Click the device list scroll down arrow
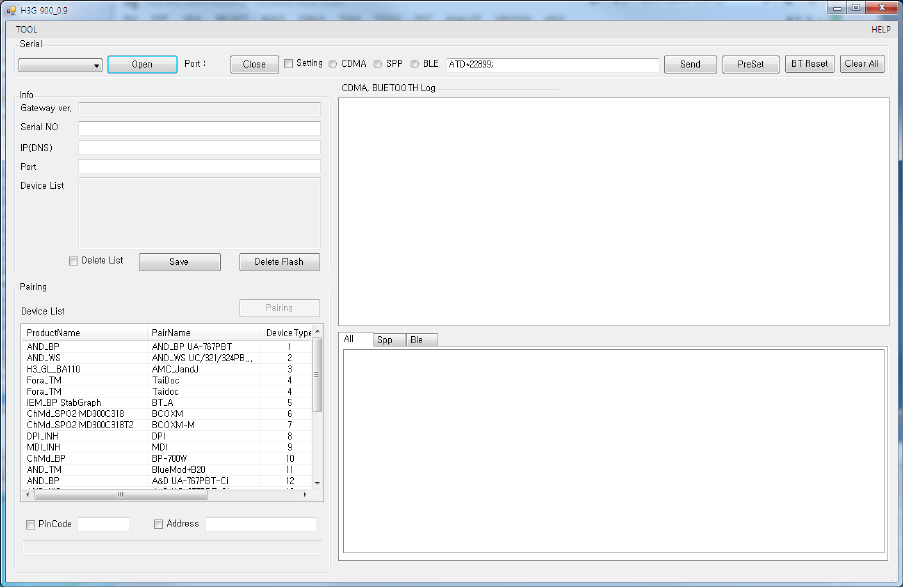903x587 pixels. [x=317, y=483]
